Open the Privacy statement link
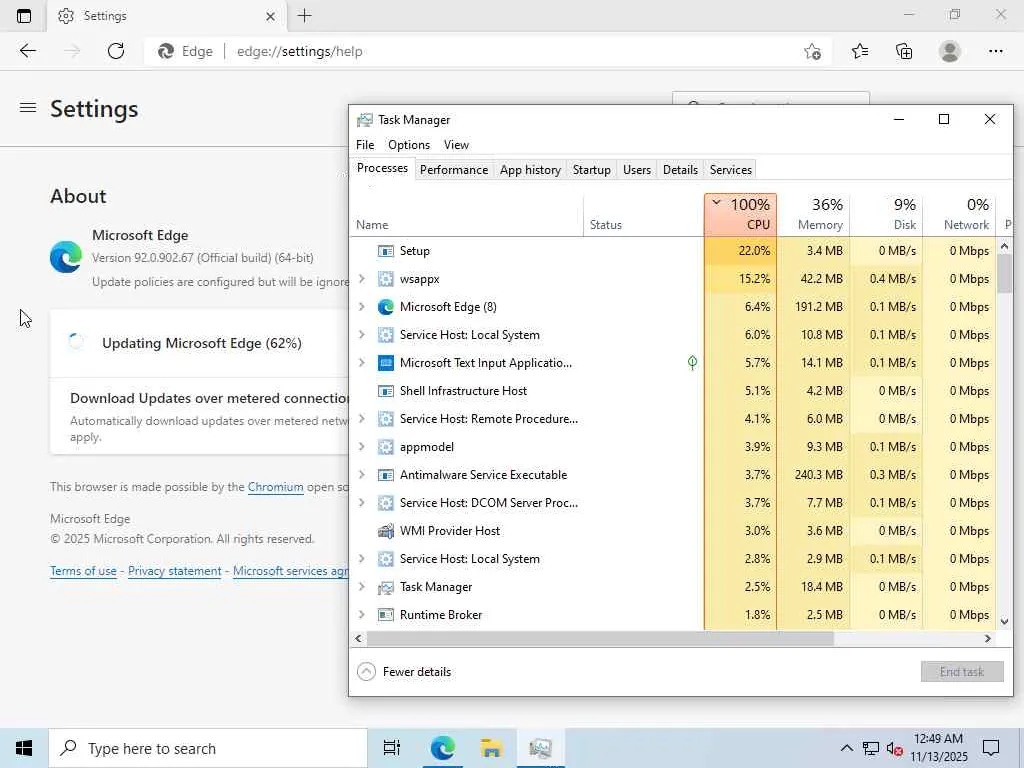This screenshot has height=768, width=1024. 174,571
